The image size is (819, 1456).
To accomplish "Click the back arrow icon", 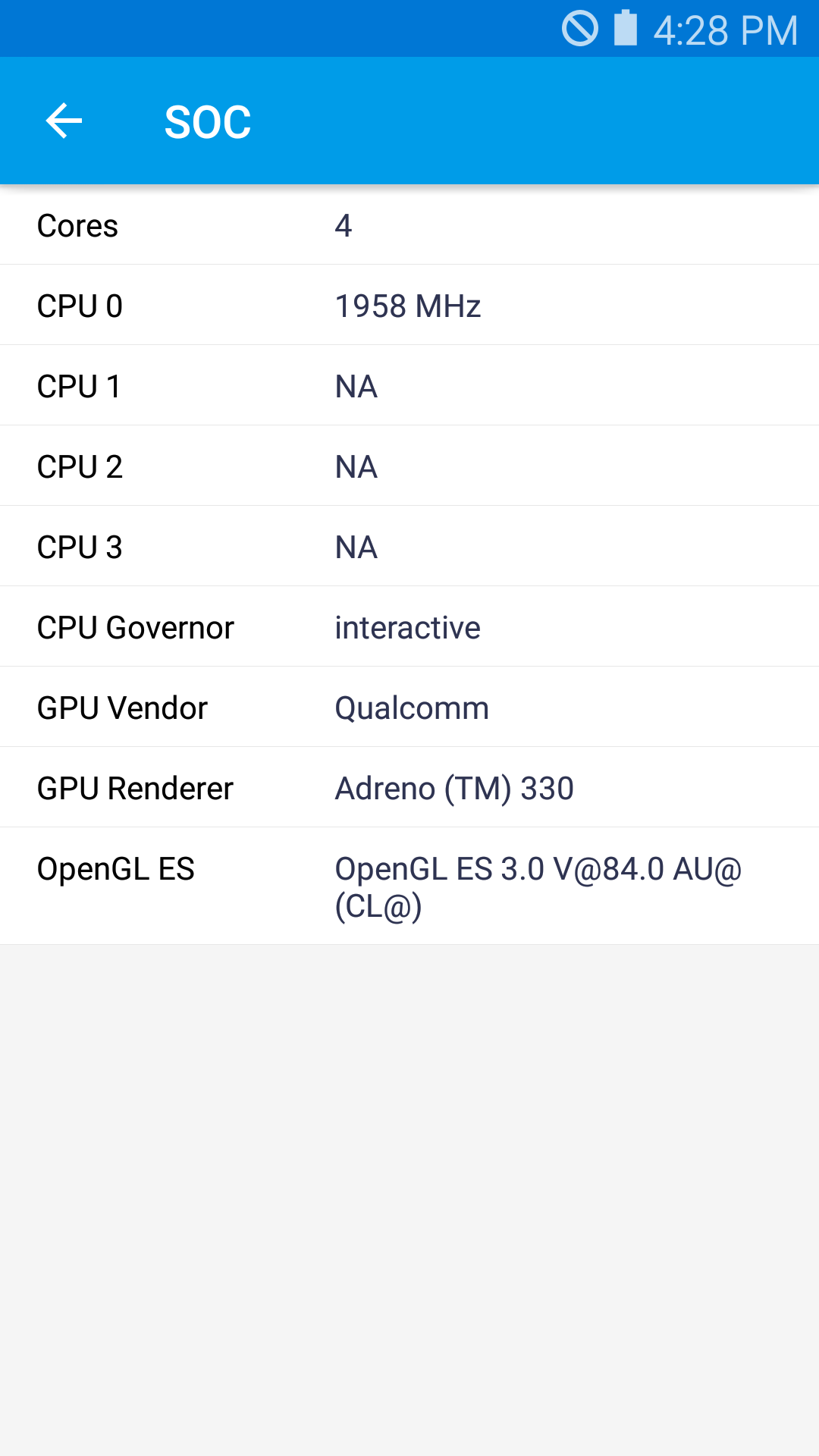I will coord(64,121).
